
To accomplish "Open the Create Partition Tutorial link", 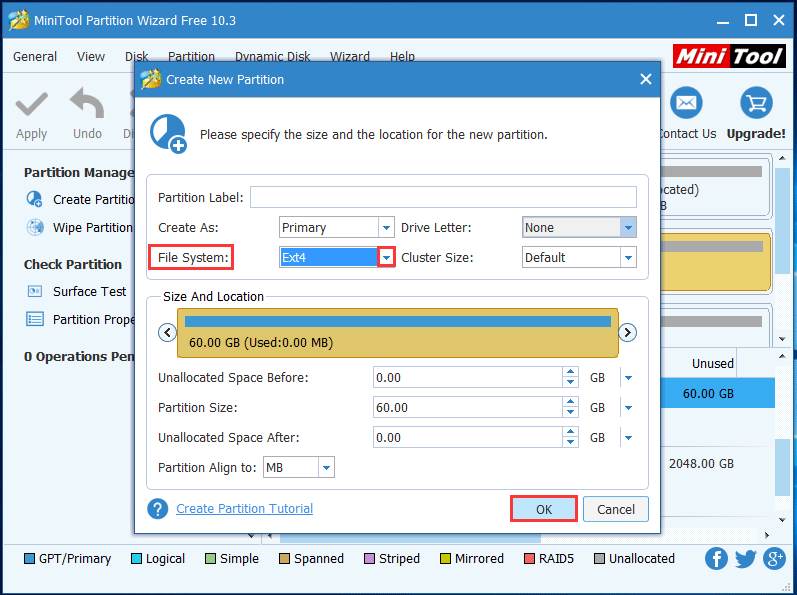I will tap(244, 509).
